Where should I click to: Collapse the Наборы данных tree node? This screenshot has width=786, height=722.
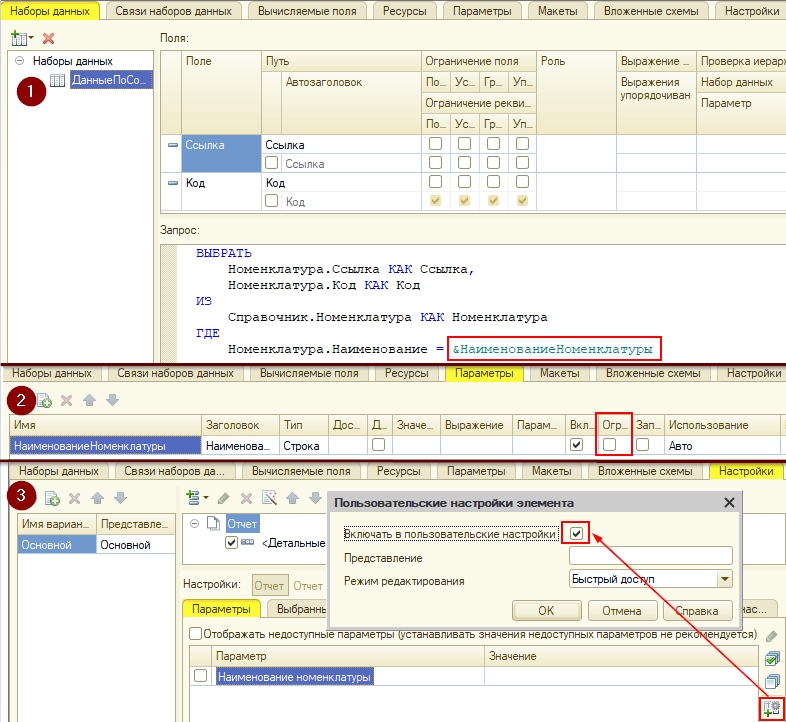(20, 61)
